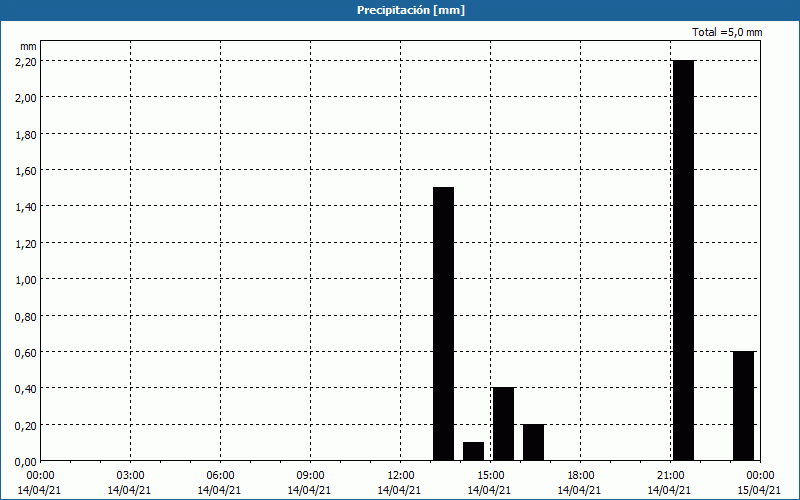Click the 1,00 y-axis label
This screenshot has height=500, width=800.
click(26, 280)
